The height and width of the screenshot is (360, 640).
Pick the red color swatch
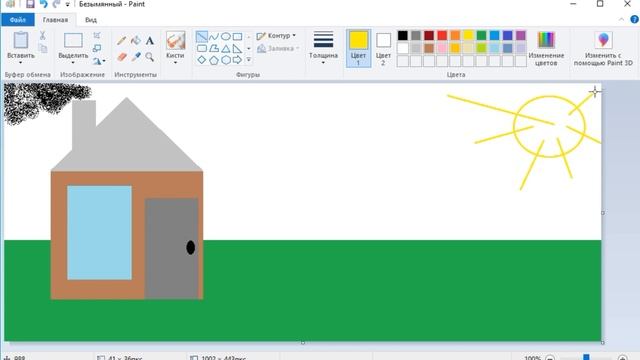(442, 36)
